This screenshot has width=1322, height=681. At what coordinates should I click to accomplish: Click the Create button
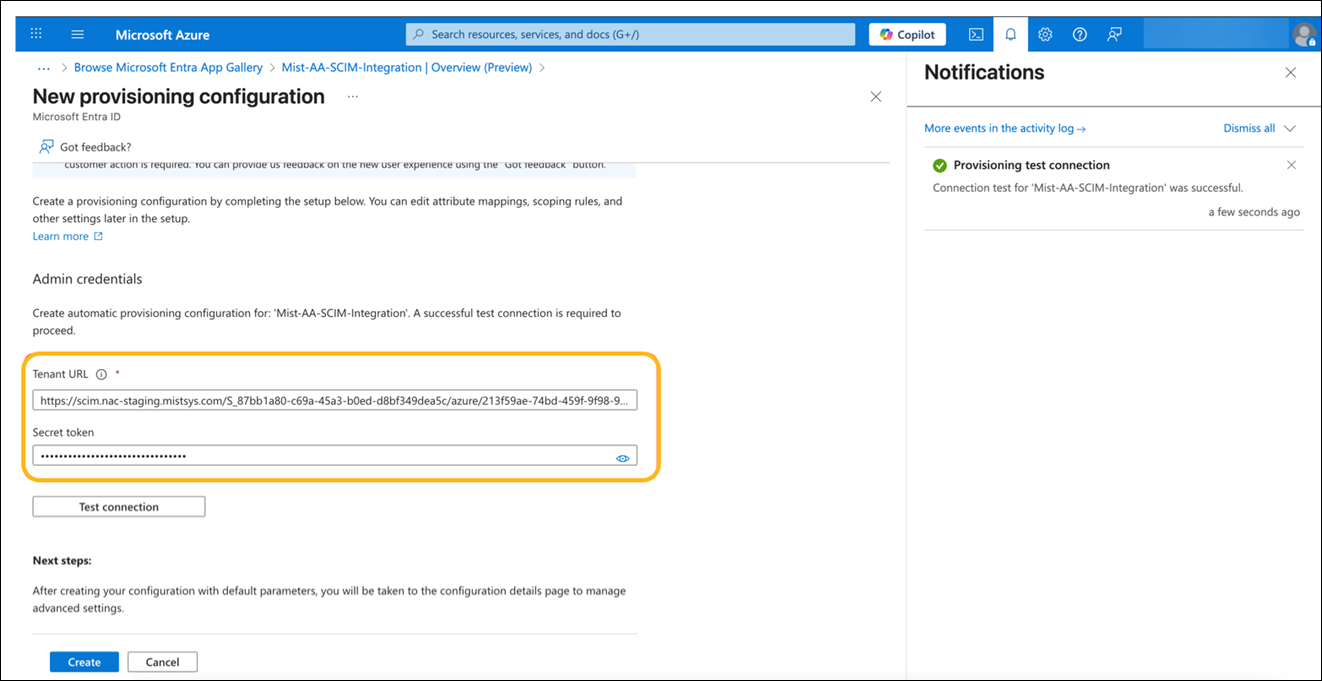[84, 661]
